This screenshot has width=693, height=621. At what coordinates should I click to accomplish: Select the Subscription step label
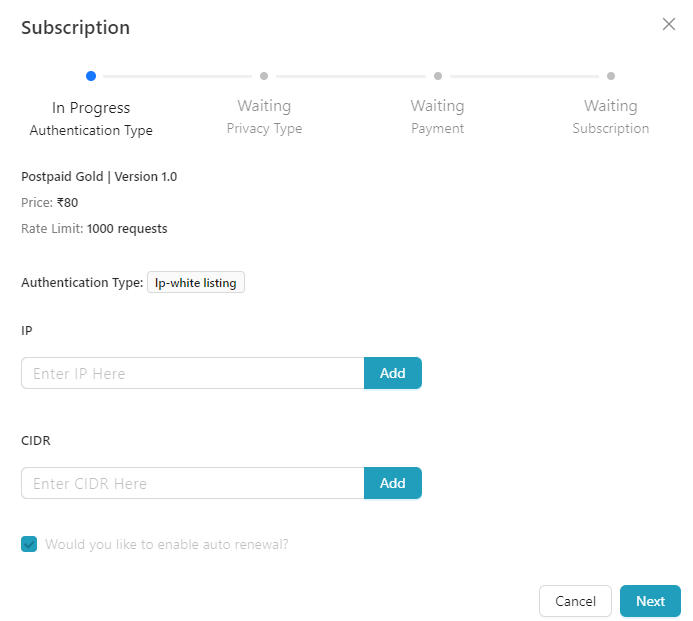point(611,128)
